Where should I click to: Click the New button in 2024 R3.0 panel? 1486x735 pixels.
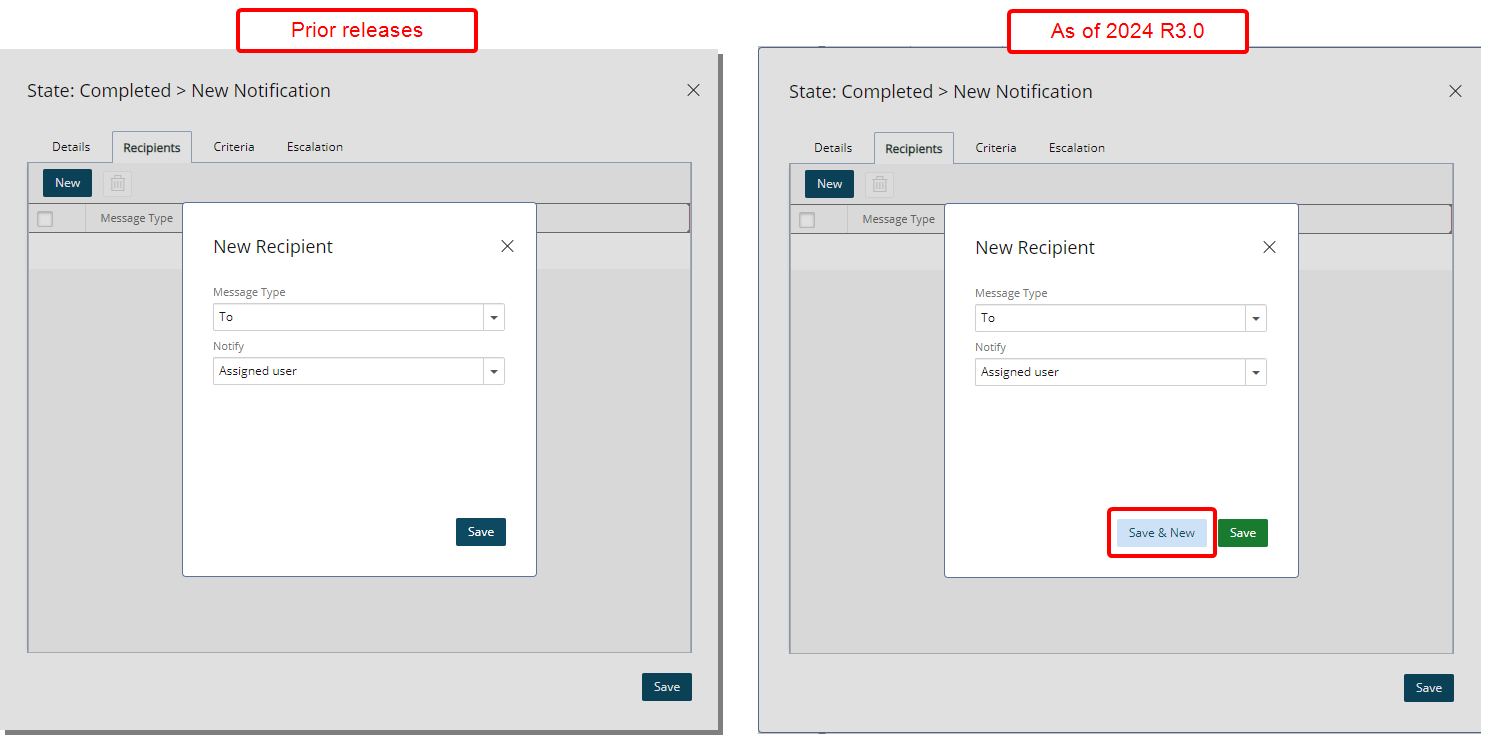pos(829,184)
